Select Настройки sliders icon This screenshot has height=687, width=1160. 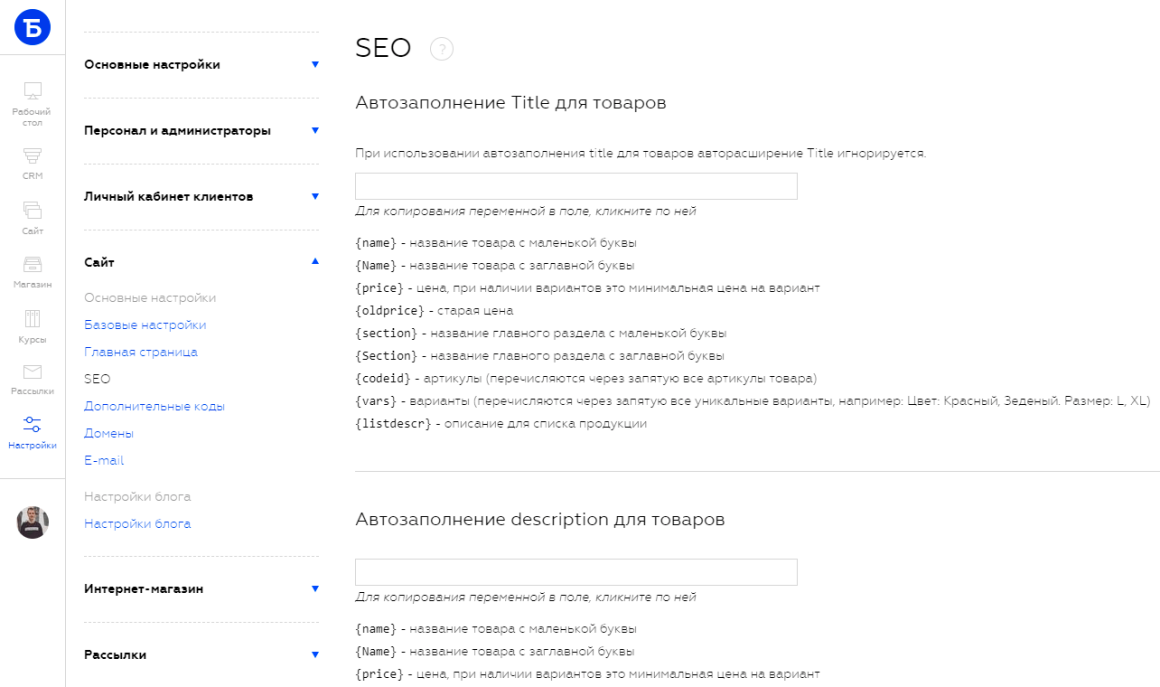(33, 433)
